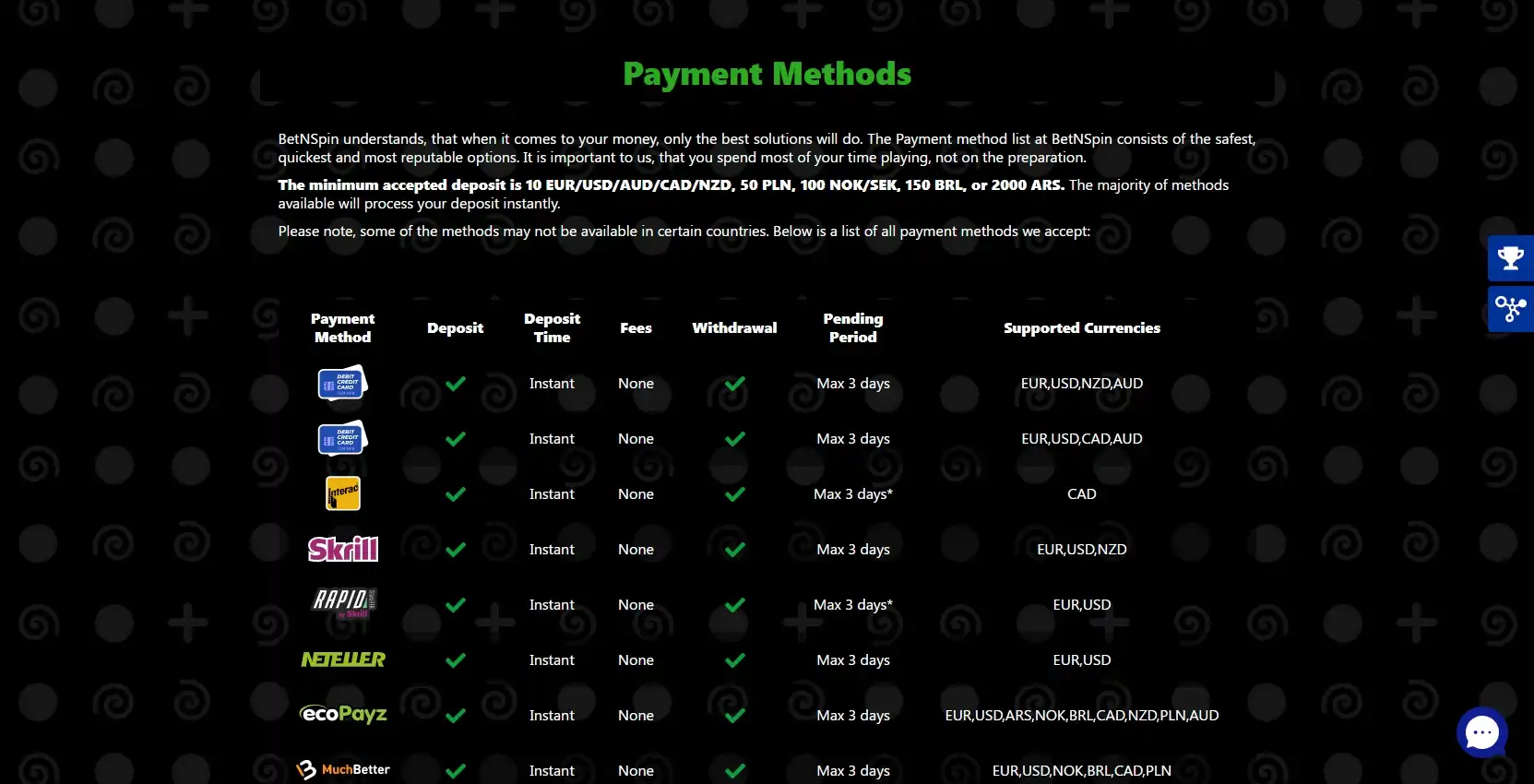Image resolution: width=1534 pixels, height=784 pixels.
Task: Click the Skrill deposit checkmark
Action: point(456,550)
